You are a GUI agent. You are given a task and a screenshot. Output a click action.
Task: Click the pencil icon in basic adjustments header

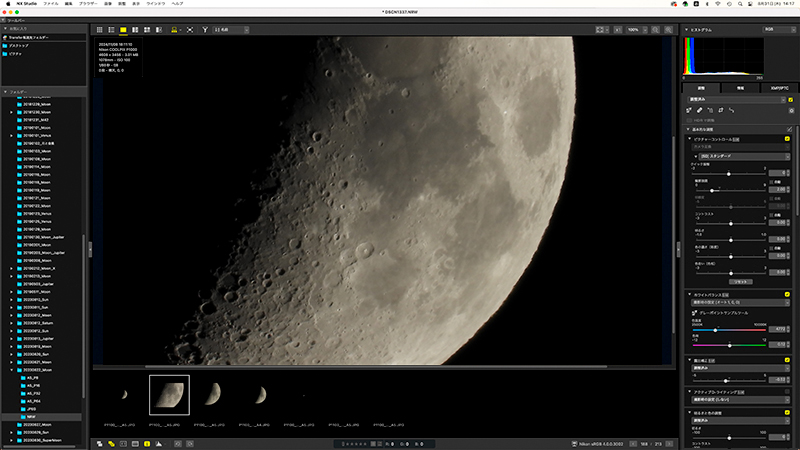click(789, 130)
